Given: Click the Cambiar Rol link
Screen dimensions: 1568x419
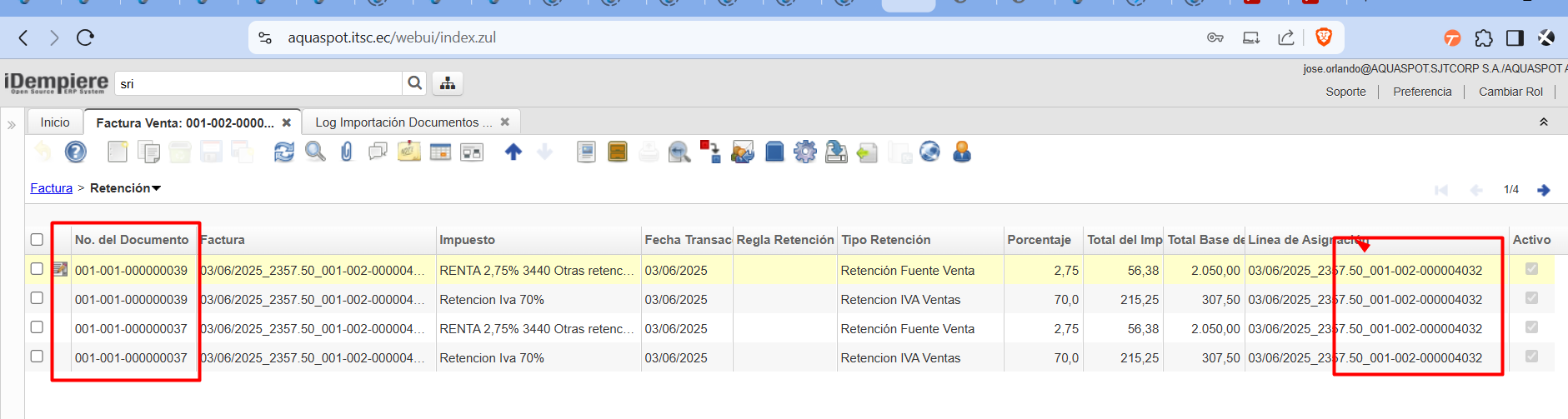Looking at the screenshot, I should [1510, 92].
